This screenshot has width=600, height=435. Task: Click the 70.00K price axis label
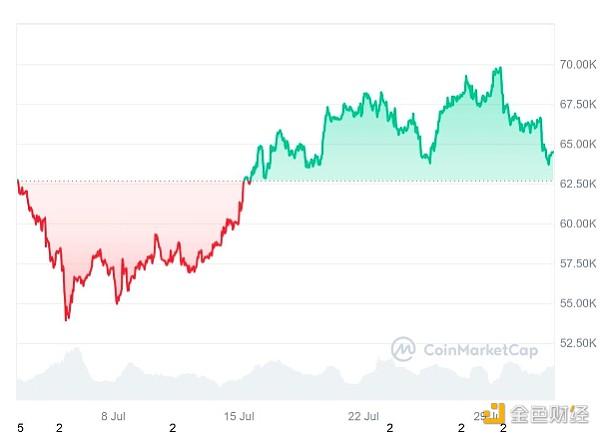pos(579,64)
